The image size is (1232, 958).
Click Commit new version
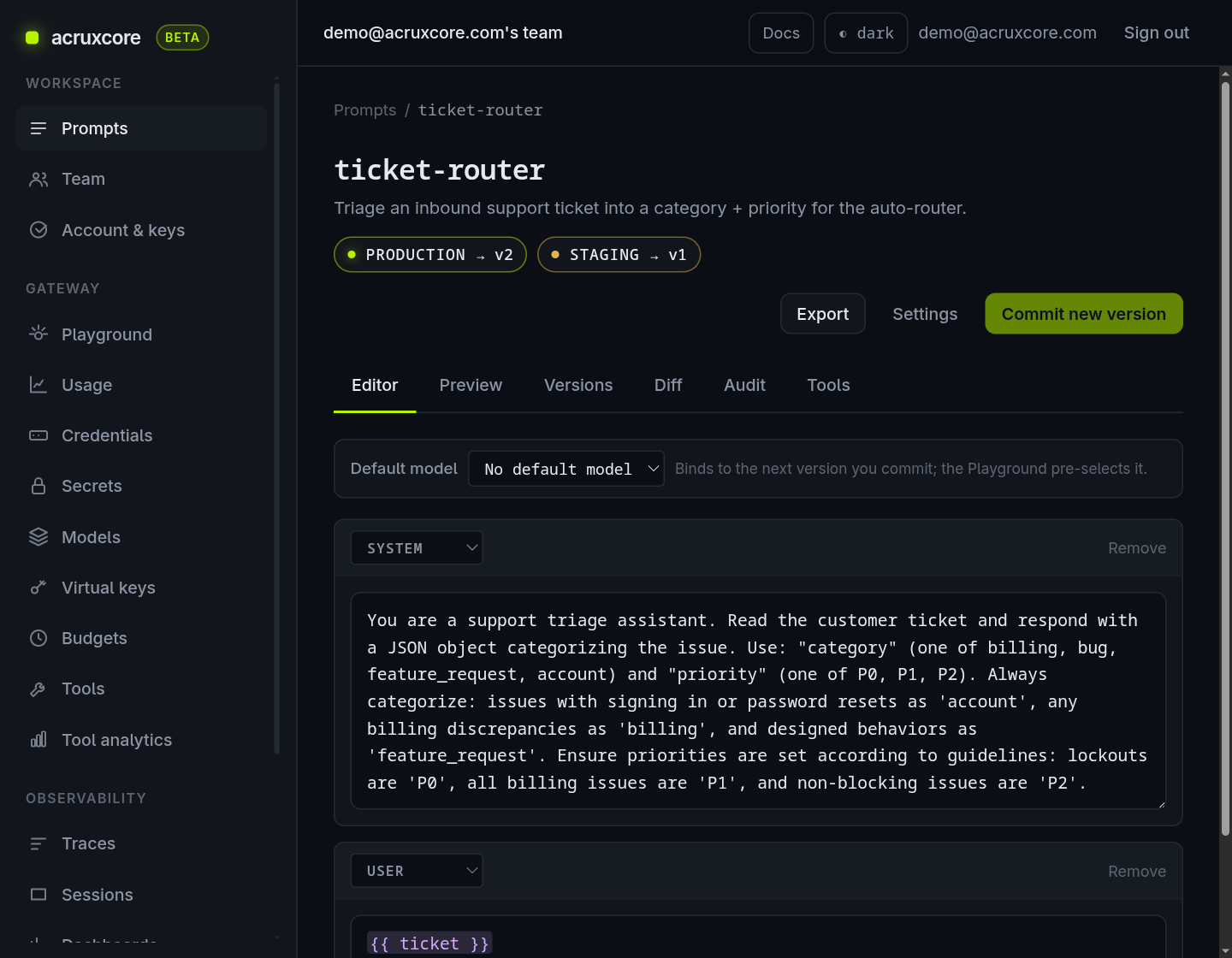[x=1084, y=314]
